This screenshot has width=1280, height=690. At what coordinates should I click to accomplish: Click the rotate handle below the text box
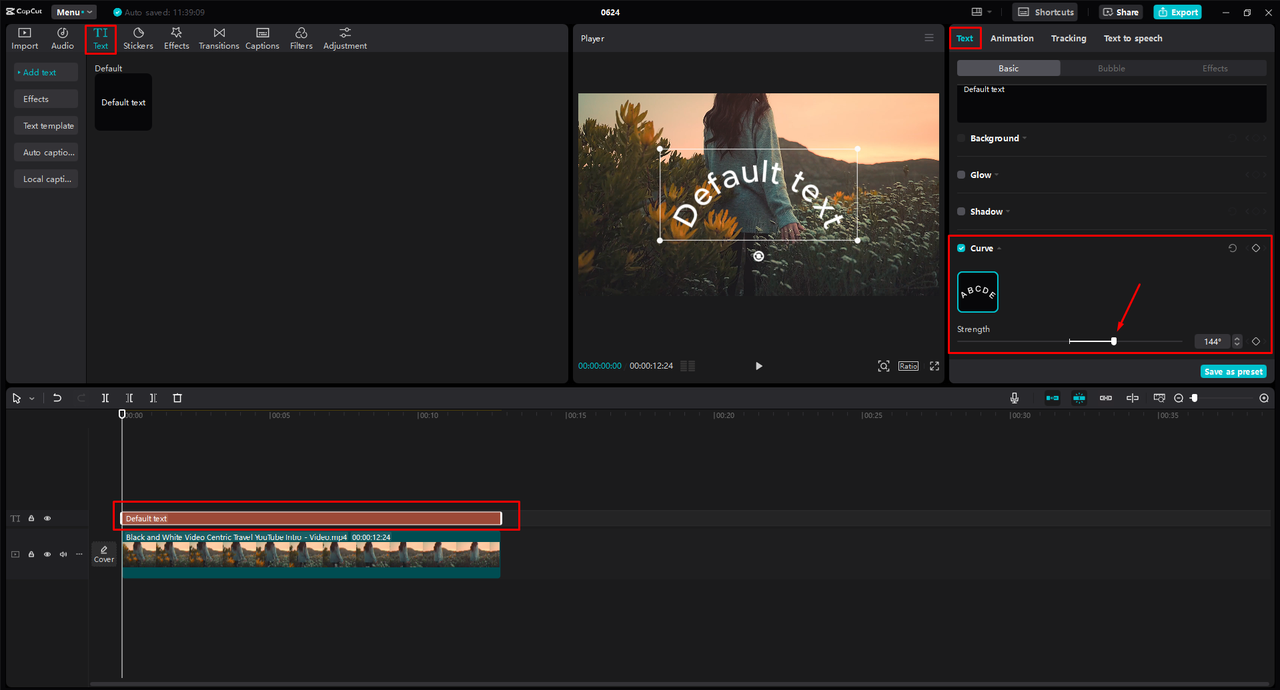[758, 256]
